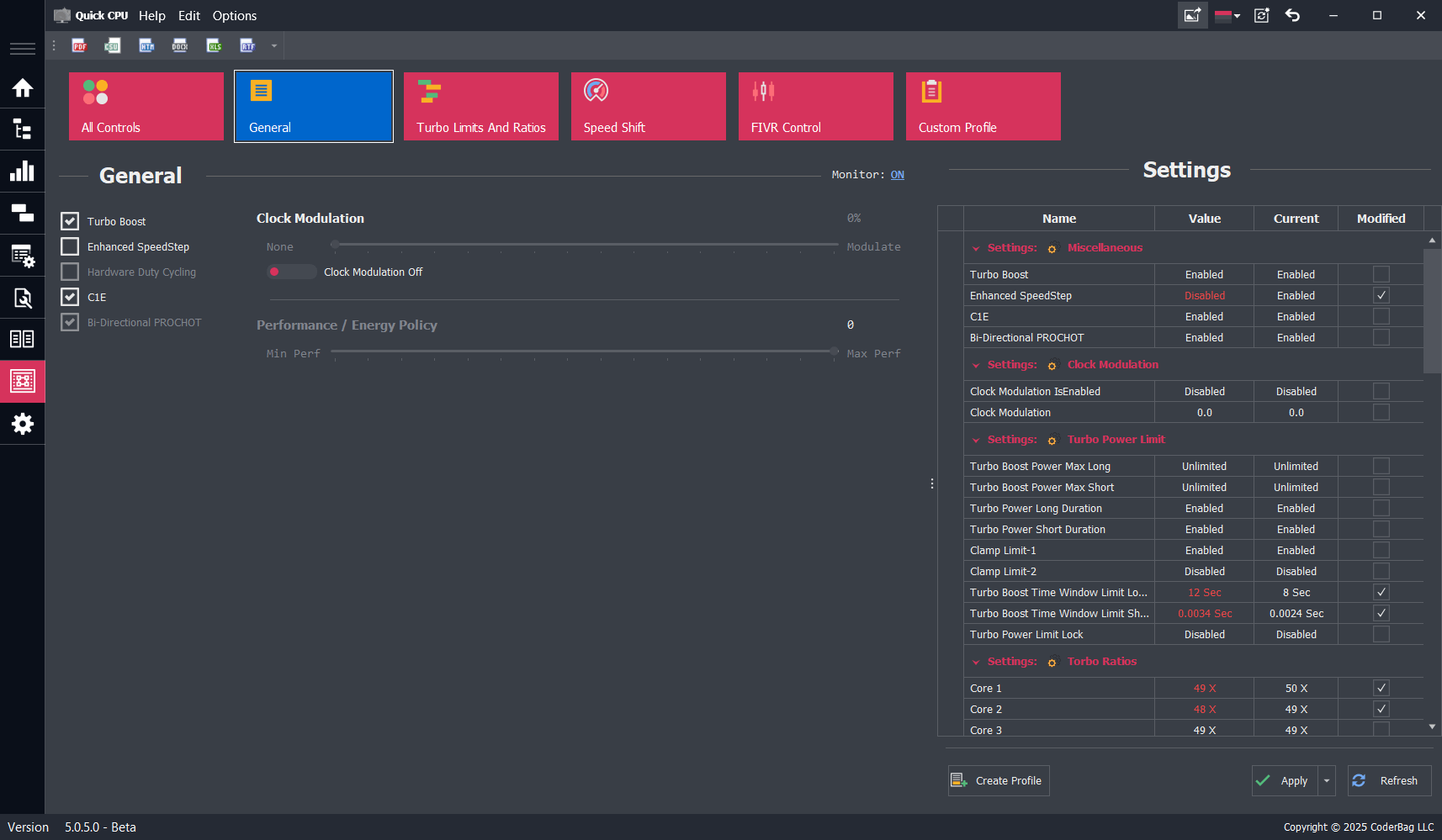Export report as RTF file
The width and height of the screenshot is (1442, 840).
tap(247, 45)
